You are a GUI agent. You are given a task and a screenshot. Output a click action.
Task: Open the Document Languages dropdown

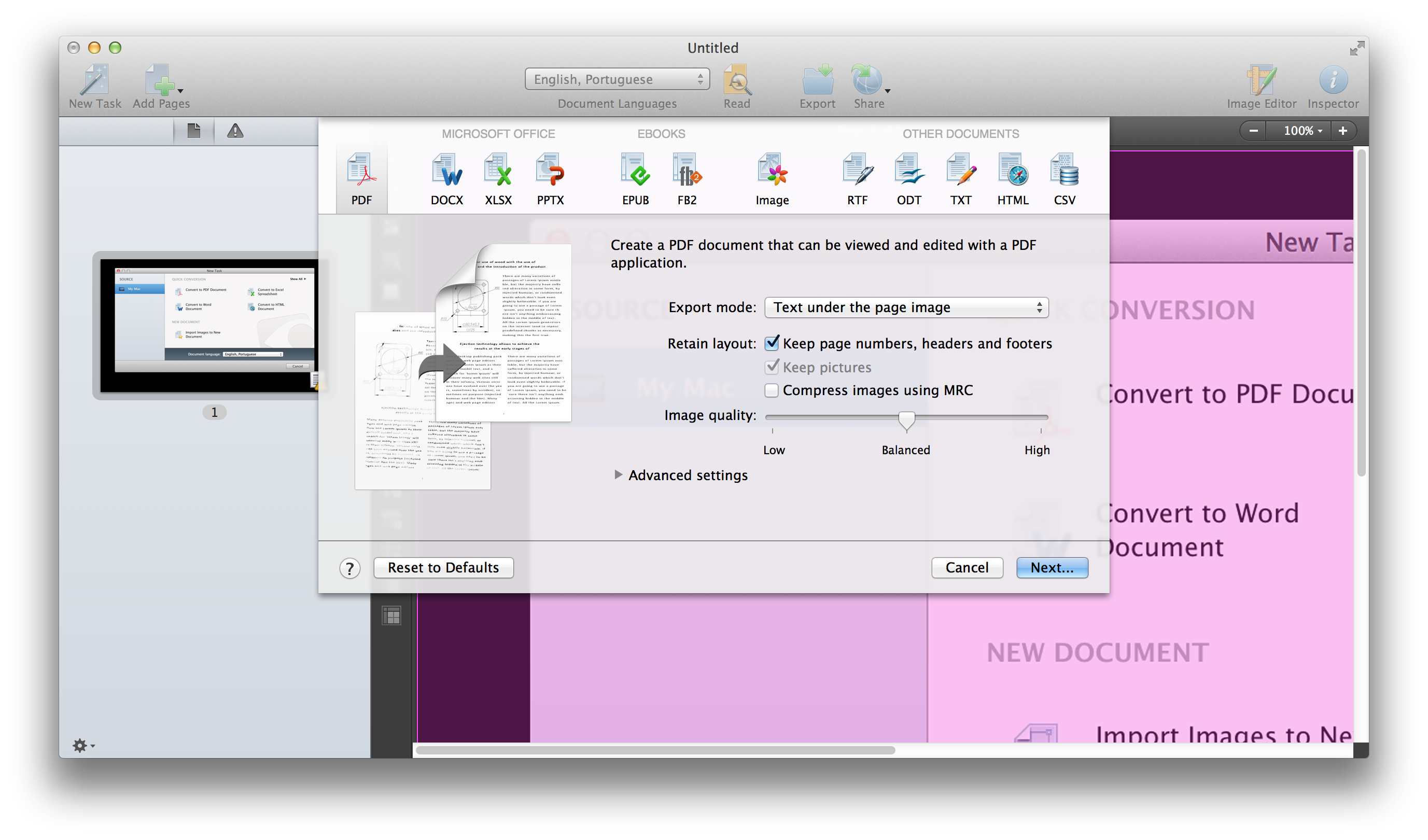[617, 79]
